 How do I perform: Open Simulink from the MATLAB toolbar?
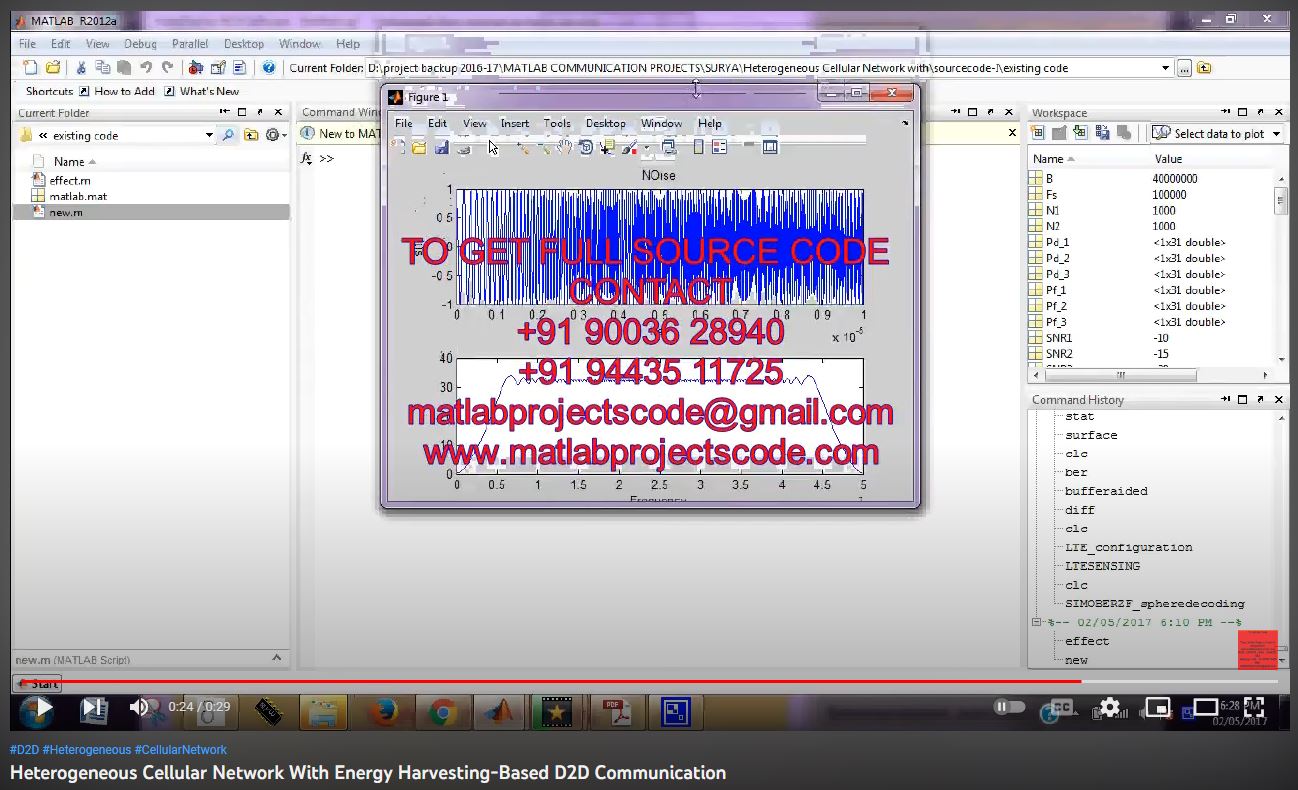pos(196,68)
